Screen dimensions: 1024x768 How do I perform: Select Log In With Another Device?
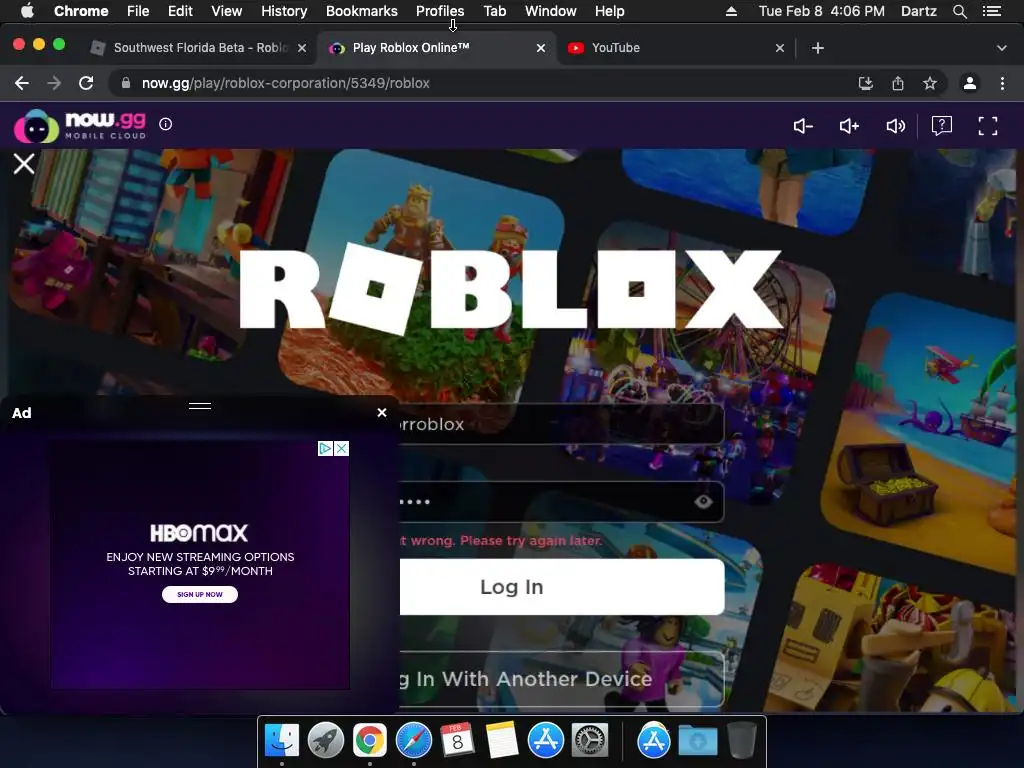pos(562,679)
